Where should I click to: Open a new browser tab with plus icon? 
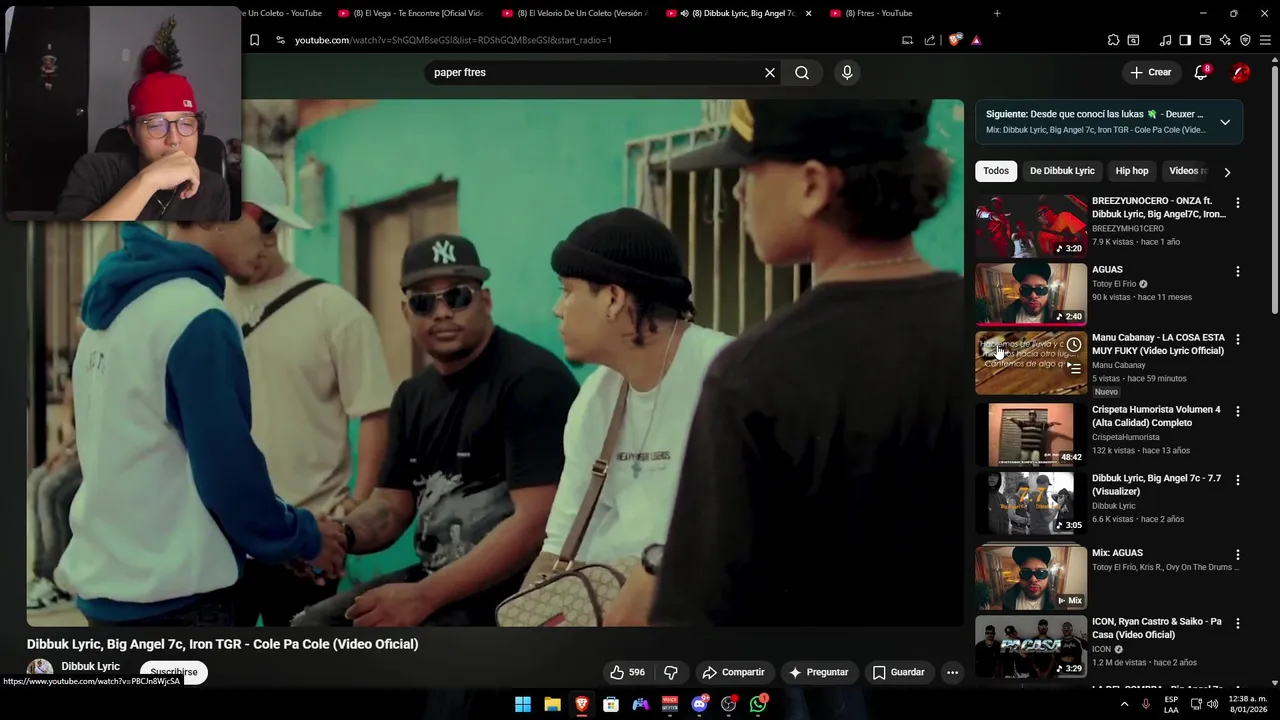point(997,13)
